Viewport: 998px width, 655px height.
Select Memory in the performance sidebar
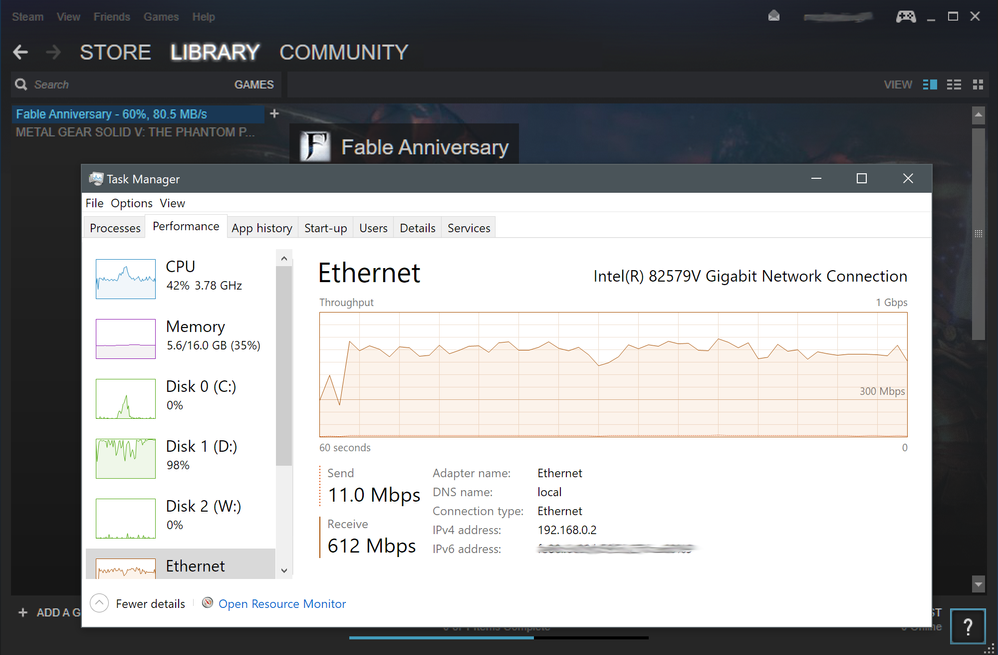pyautogui.click(x=195, y=336)
